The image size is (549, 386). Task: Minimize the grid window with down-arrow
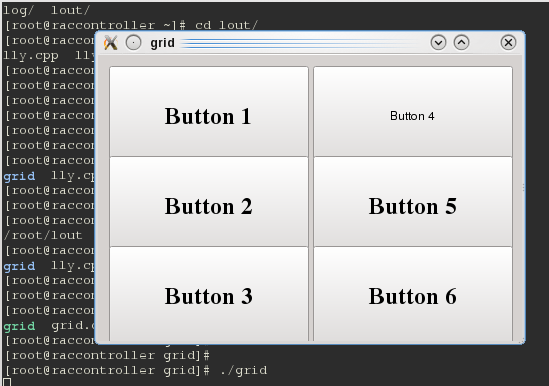coord(438,43)
